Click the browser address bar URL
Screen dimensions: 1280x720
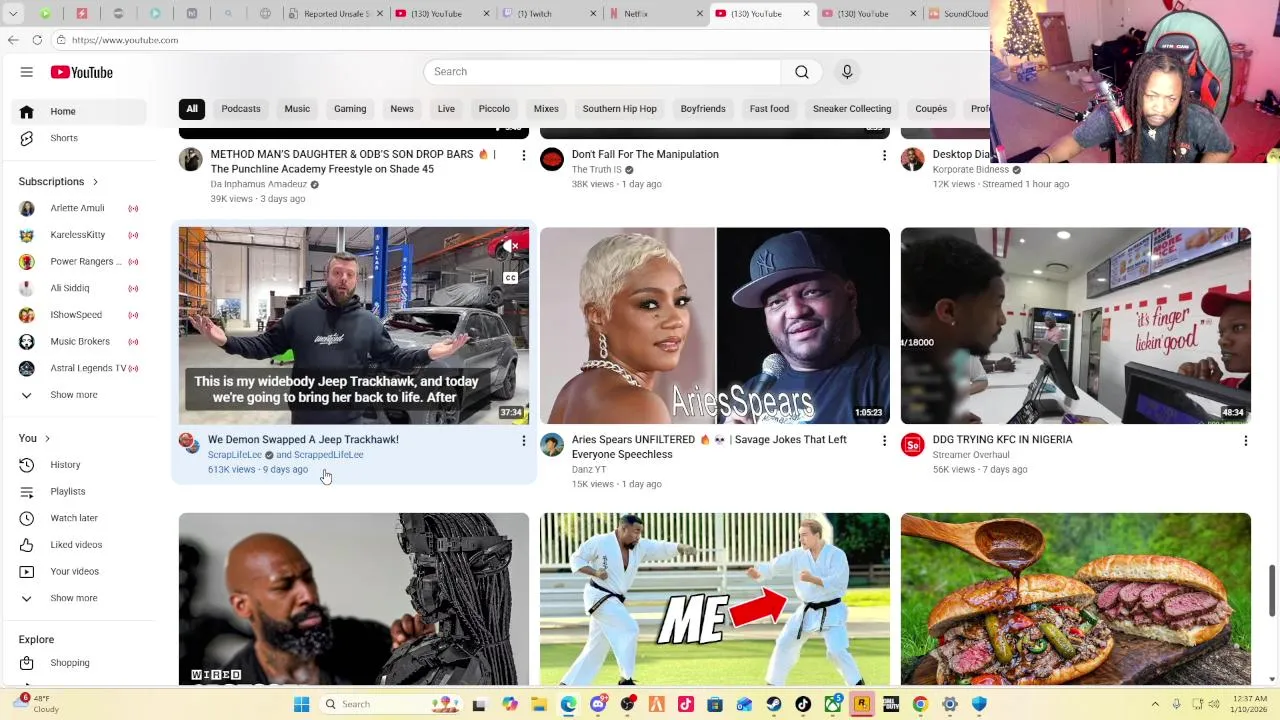(125, 40)
